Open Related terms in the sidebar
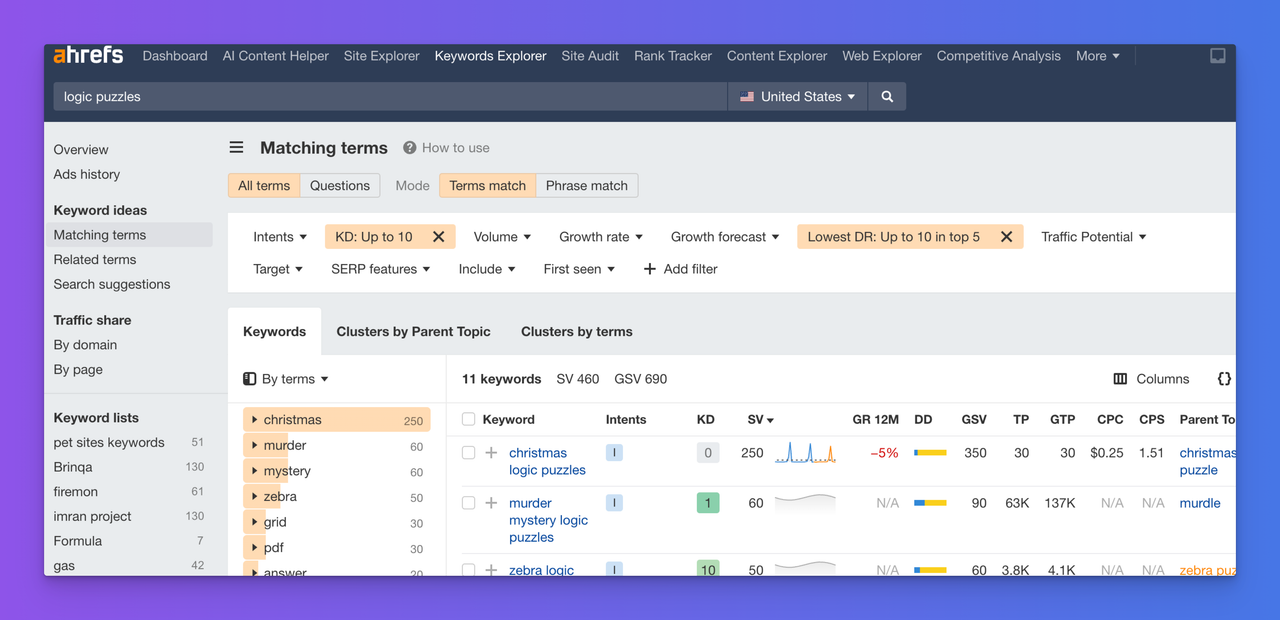The height and width of the screenshot is (620, 1280). (95, 260)
